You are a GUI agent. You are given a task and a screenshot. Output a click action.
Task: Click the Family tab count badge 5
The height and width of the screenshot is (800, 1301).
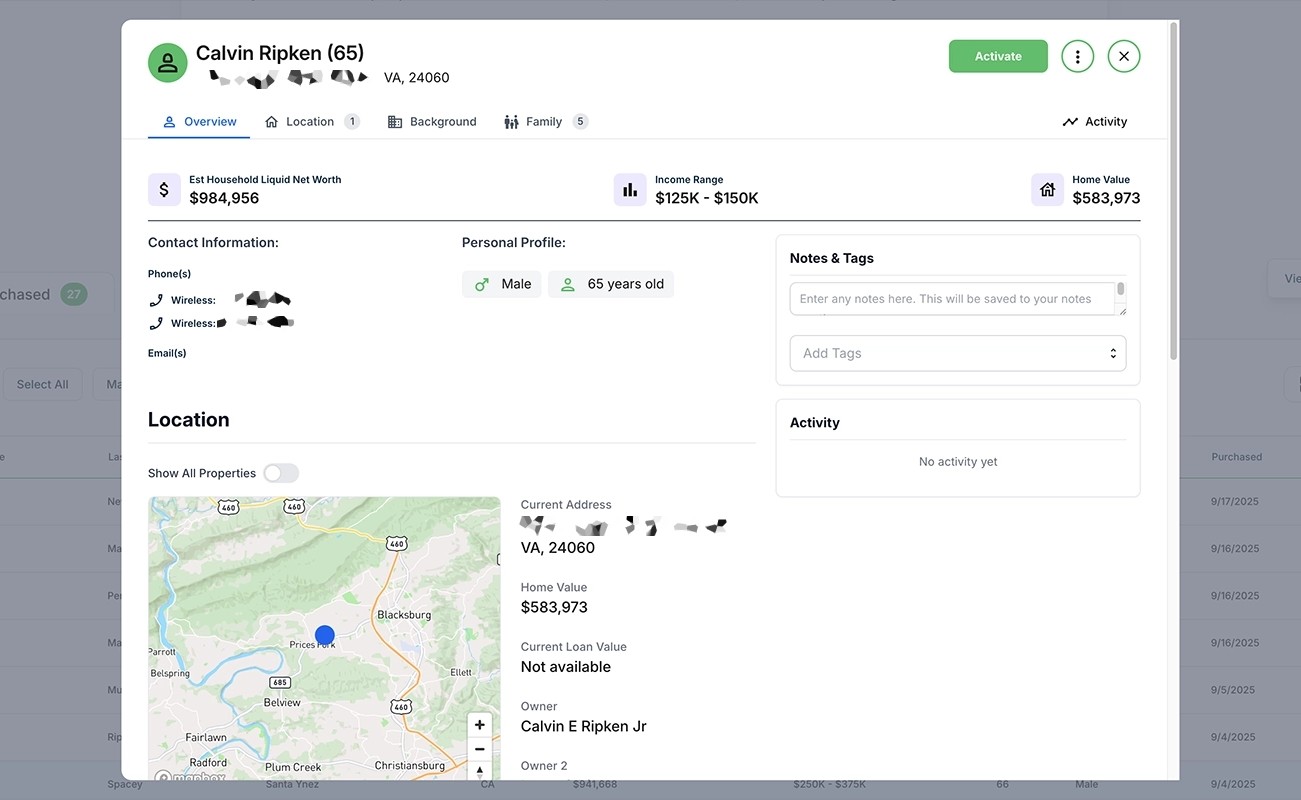[x=580, y=121]
